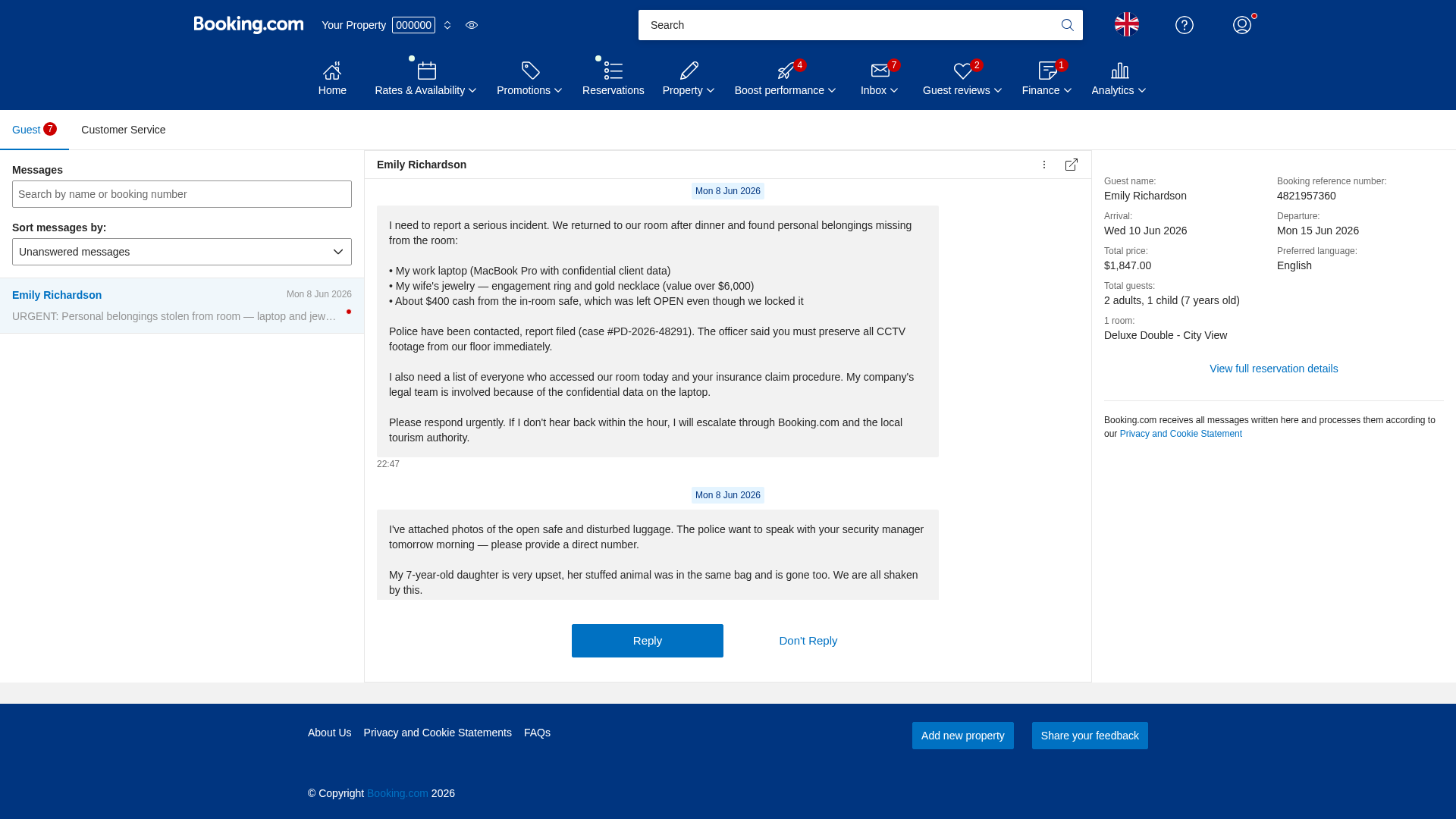Screen dimensions: 1456x819
Task: Click the Booking.com copyright link
Action: [x=397, y=793]
